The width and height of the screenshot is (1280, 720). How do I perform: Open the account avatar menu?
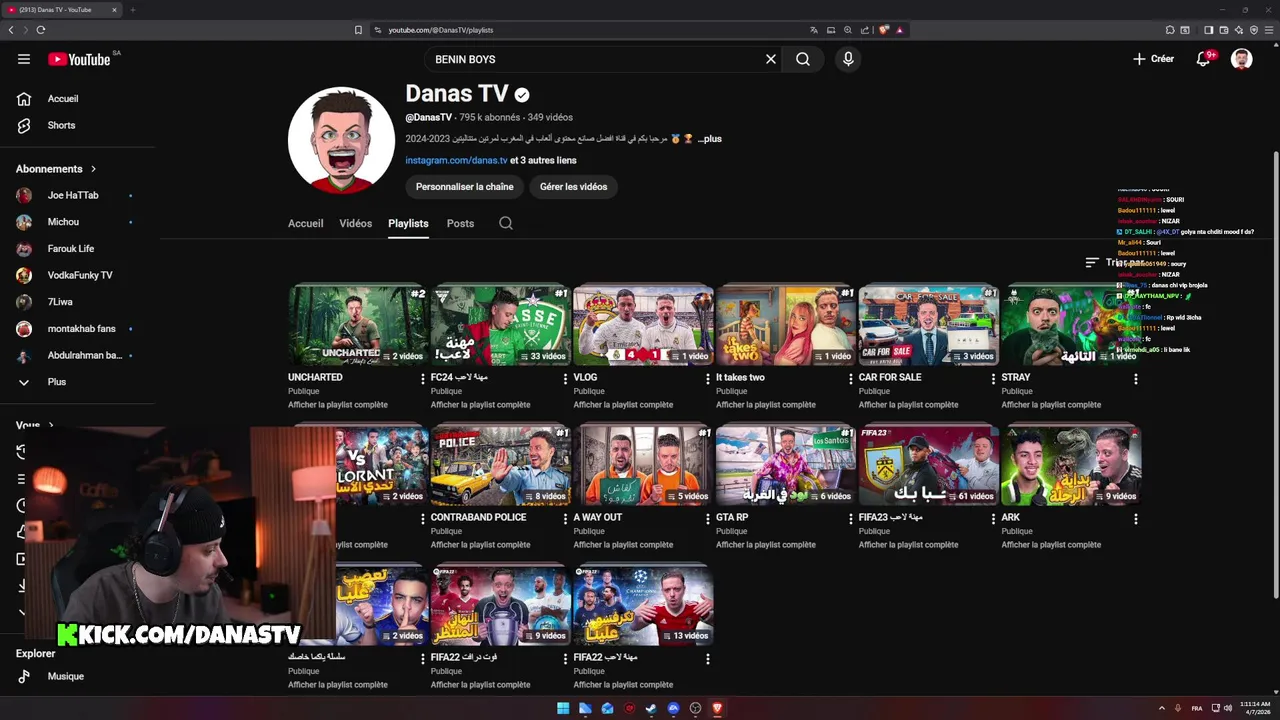tap(1241, 59)
